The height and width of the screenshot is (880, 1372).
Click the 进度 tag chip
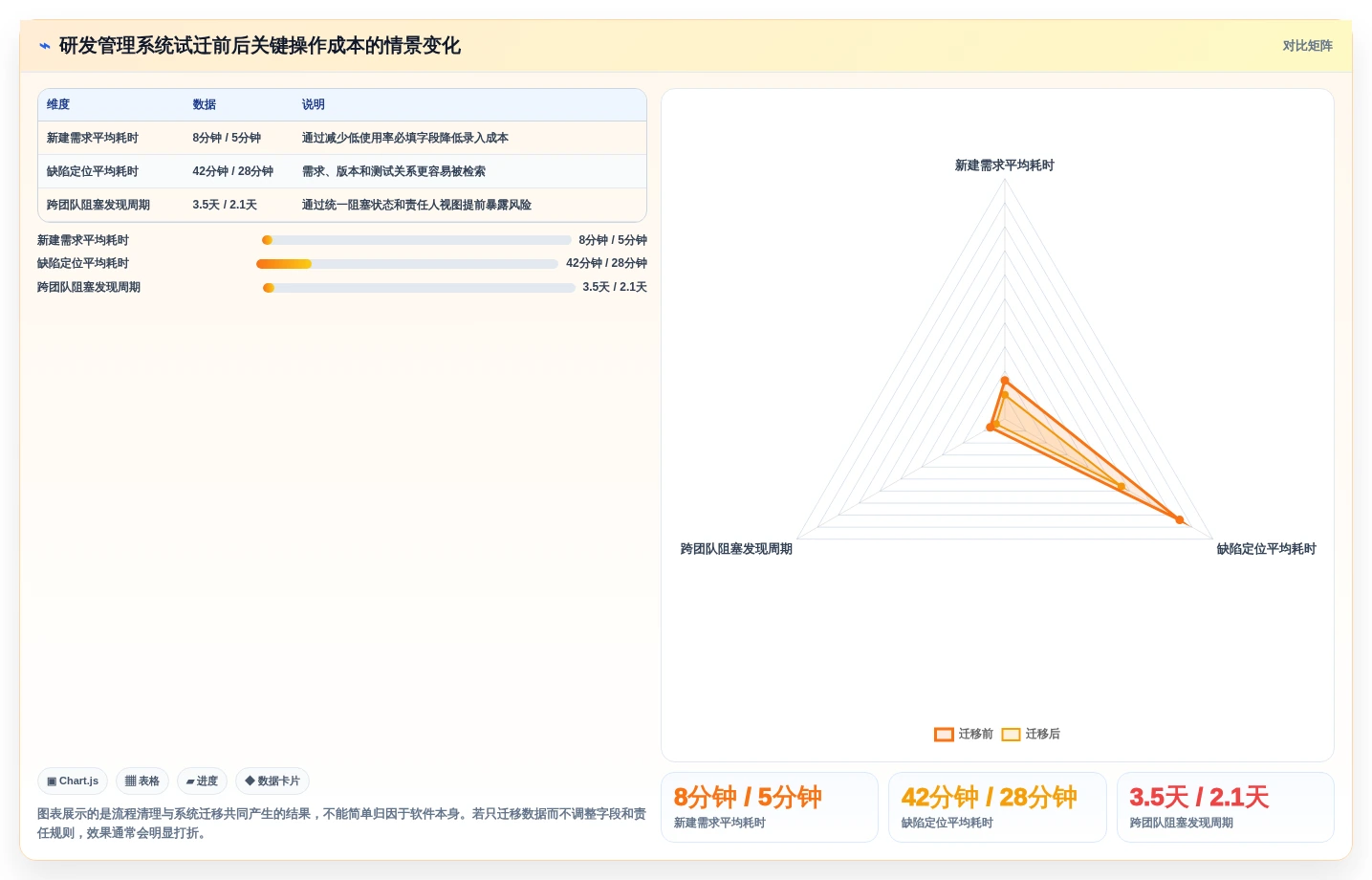tap(202, 781)
